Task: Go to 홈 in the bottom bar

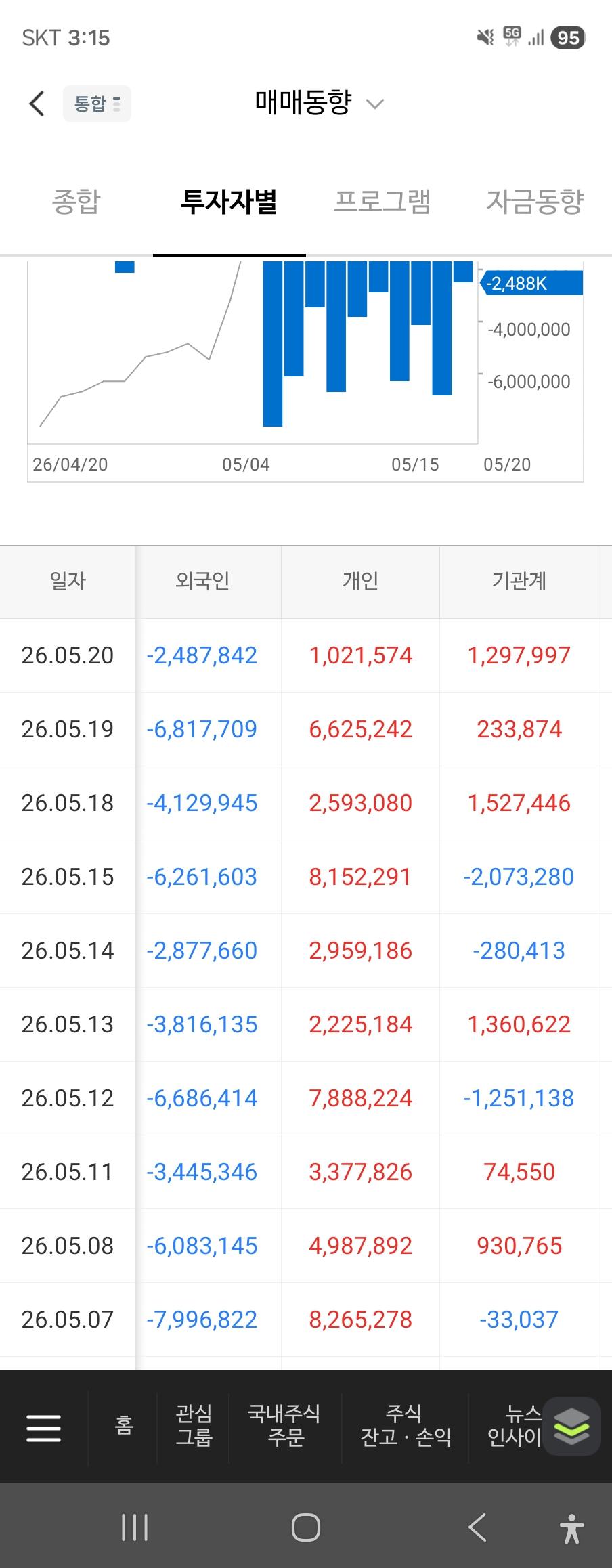Action: [124, 1426]
